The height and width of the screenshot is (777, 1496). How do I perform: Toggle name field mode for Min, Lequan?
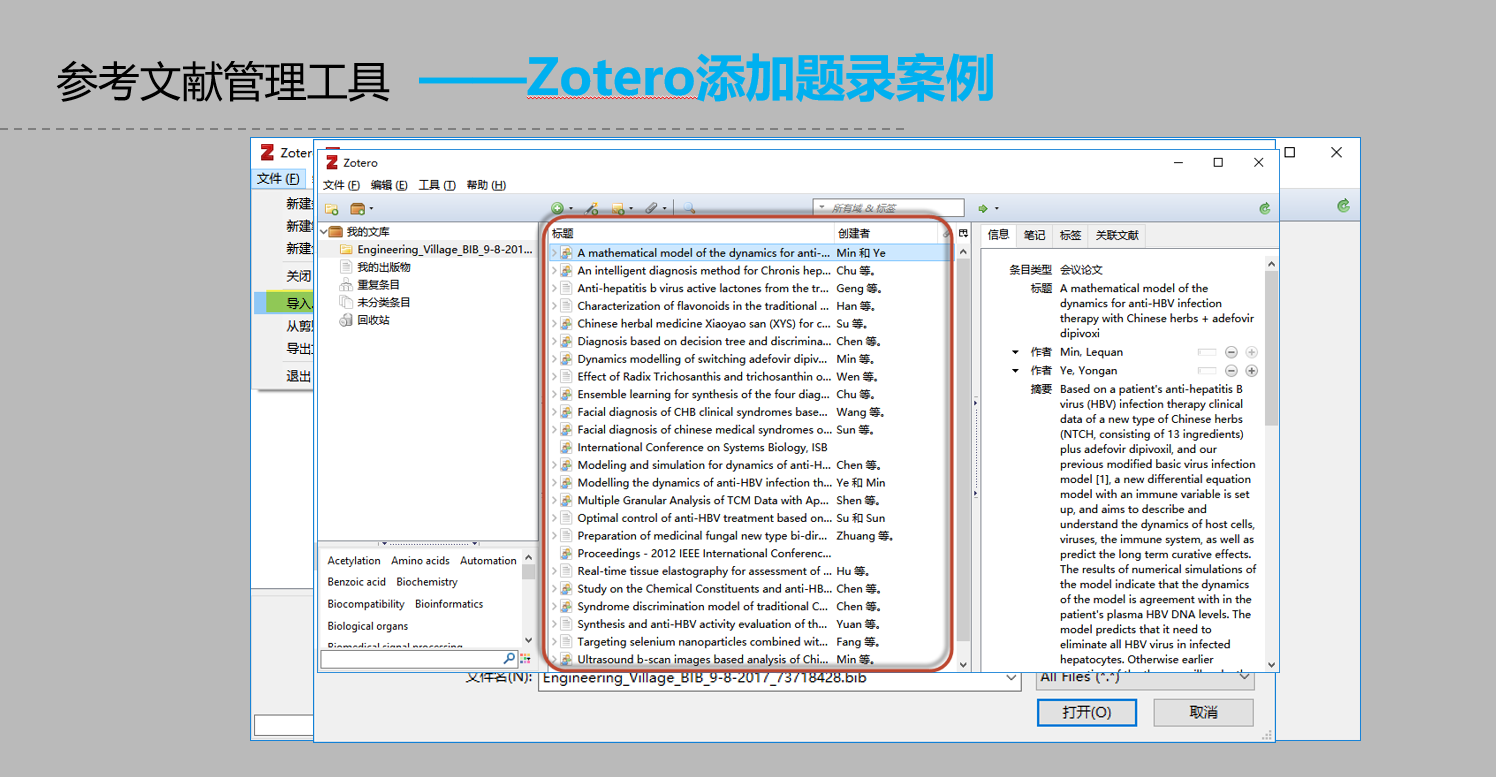point(1207,352)
